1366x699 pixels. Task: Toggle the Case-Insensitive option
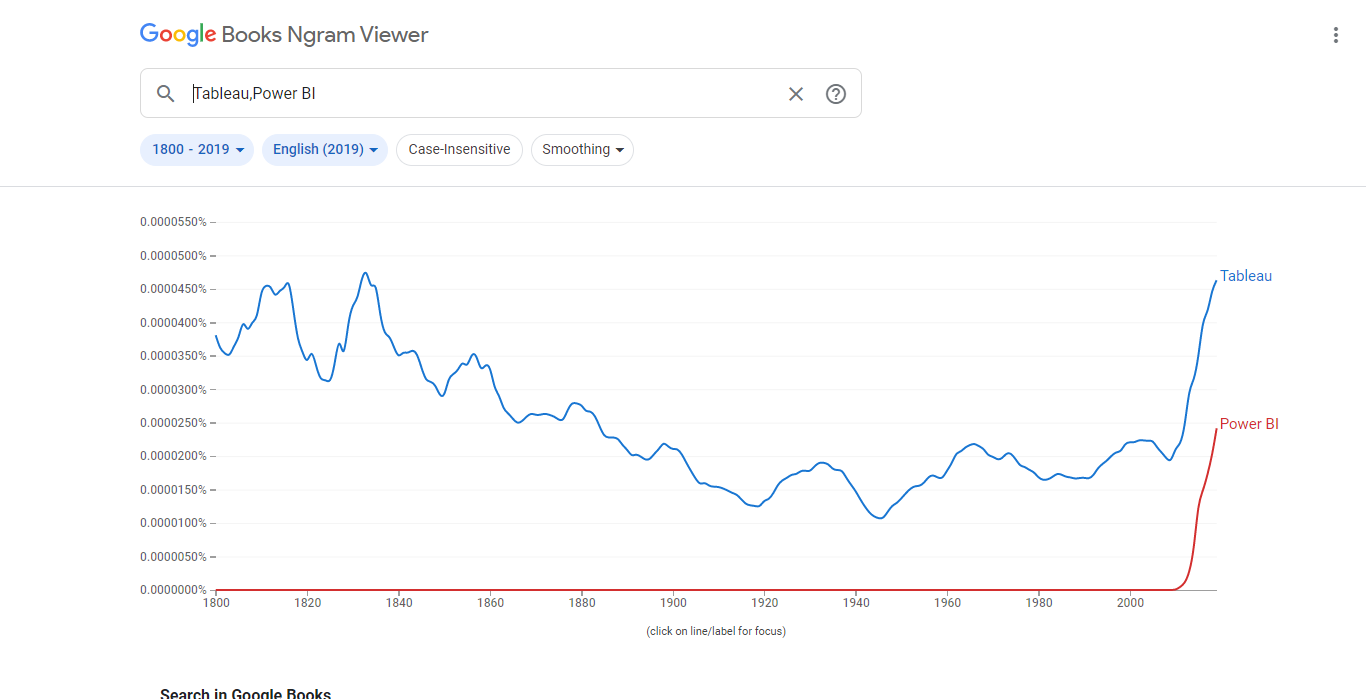tap(459, 150)
